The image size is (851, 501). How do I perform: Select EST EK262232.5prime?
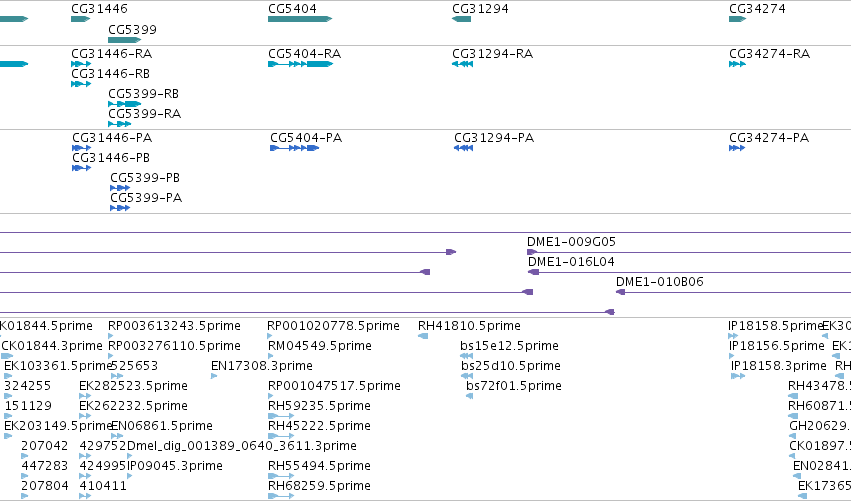pos(134,407)
